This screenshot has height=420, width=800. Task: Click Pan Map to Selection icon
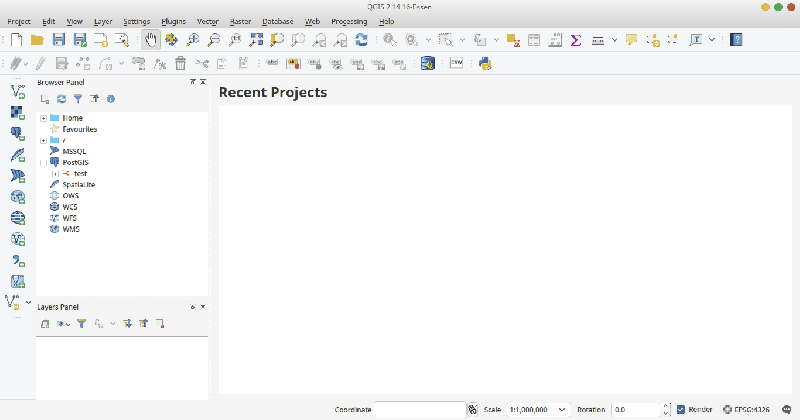coord(171,40)
